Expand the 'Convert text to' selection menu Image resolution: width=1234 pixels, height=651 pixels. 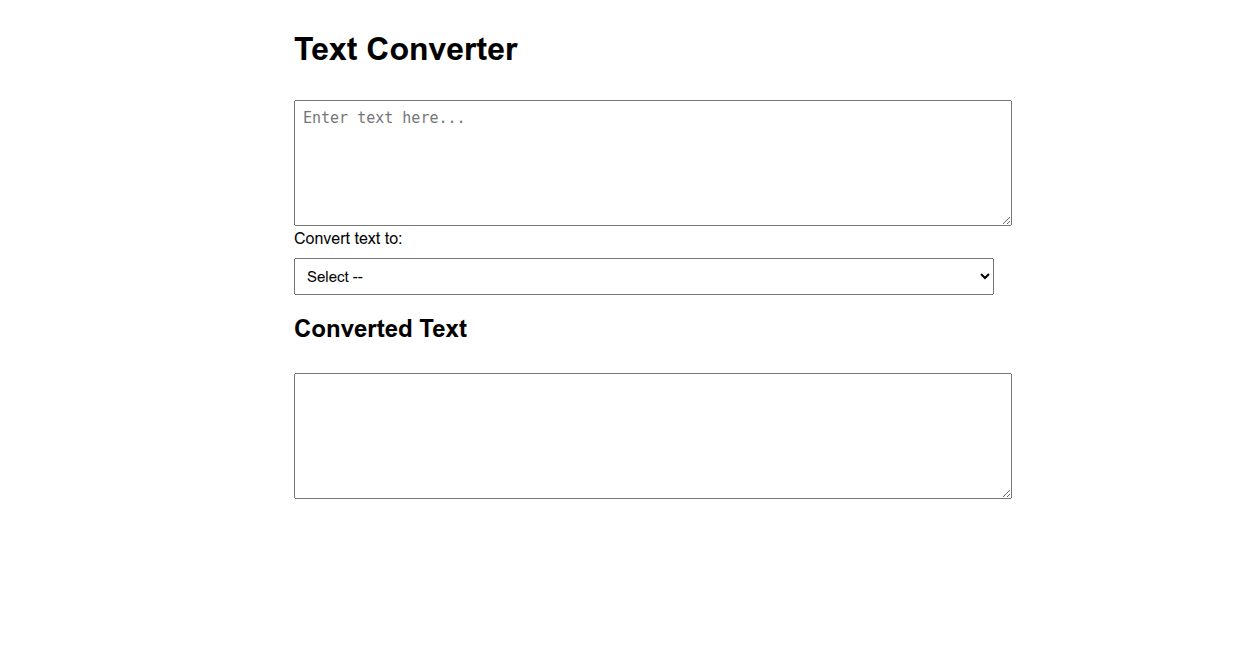click(x=643, y=276)
